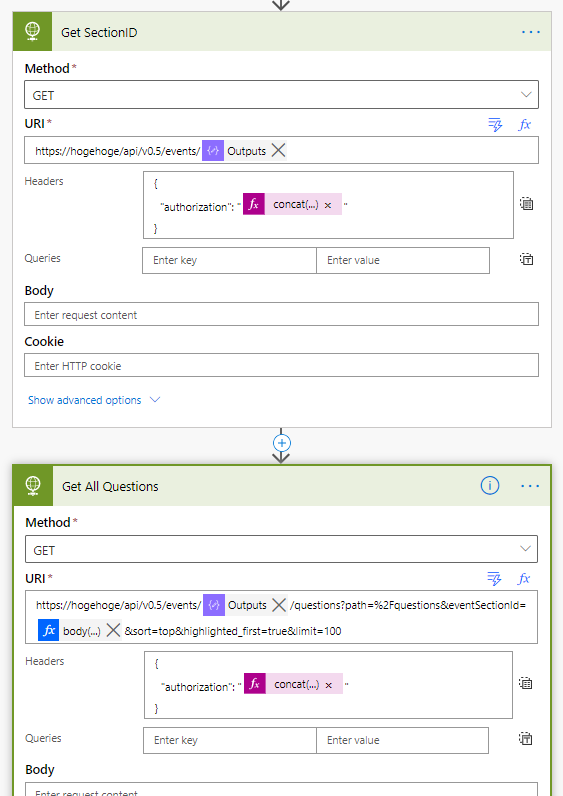This screenshot has width=563, height=796.
Task: Switch Get SectionID queries to text mode
Action: (x=526, y=259)
